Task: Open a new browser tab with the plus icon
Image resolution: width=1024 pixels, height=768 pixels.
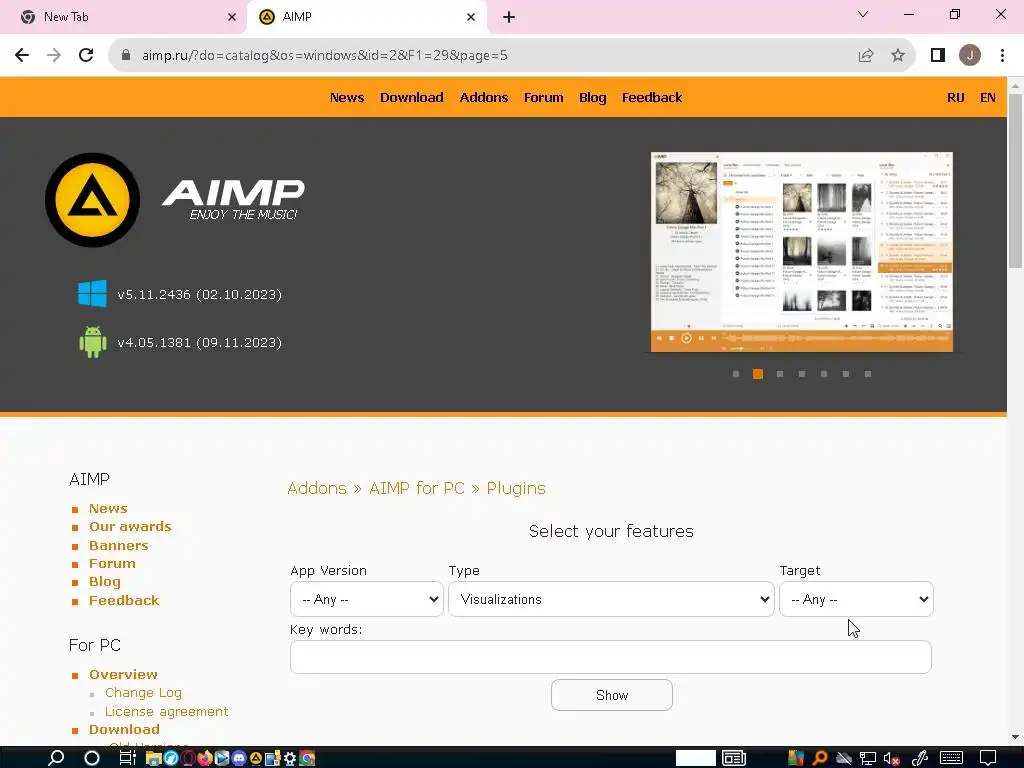Action: 509,17
